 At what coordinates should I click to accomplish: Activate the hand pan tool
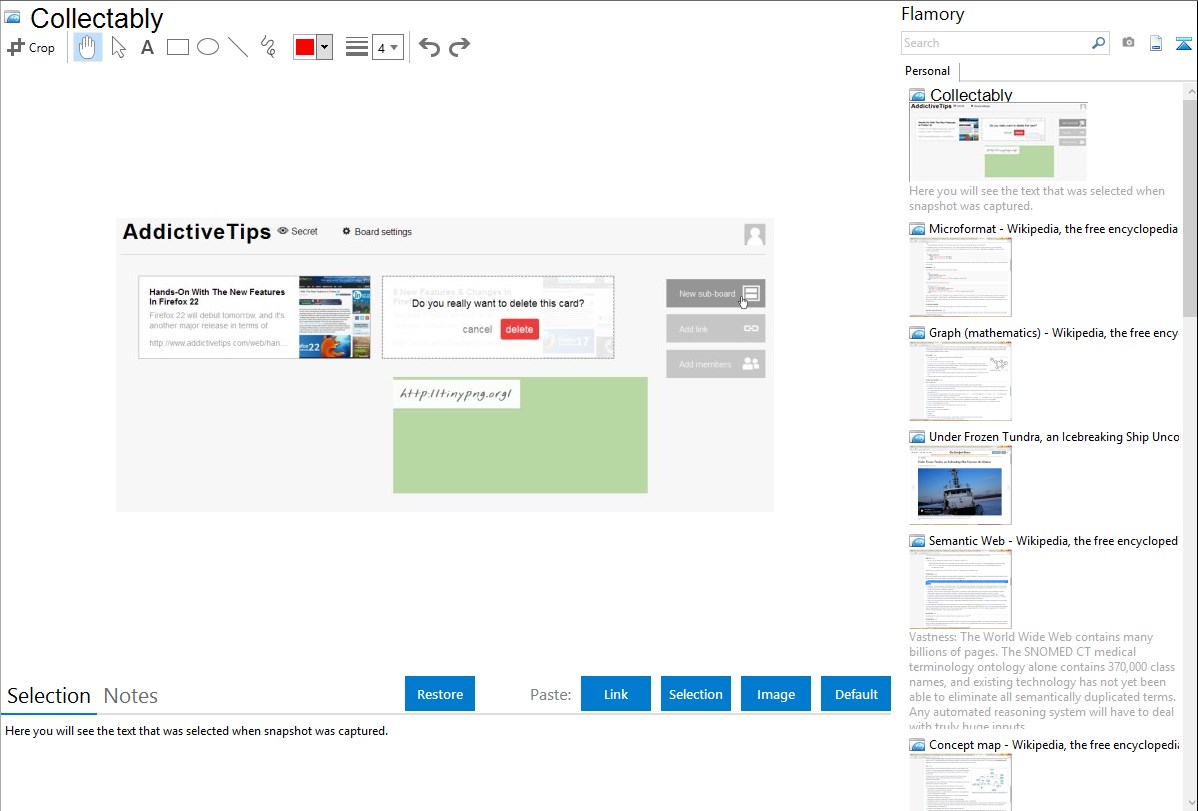(x=88, y=47)
